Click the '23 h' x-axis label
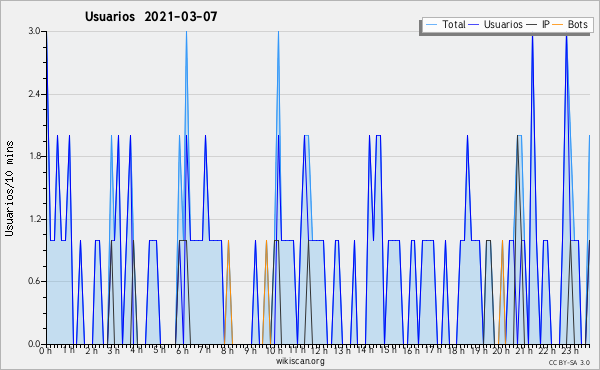The width and height of the screenshot is (600, 370). click(569, 350)
